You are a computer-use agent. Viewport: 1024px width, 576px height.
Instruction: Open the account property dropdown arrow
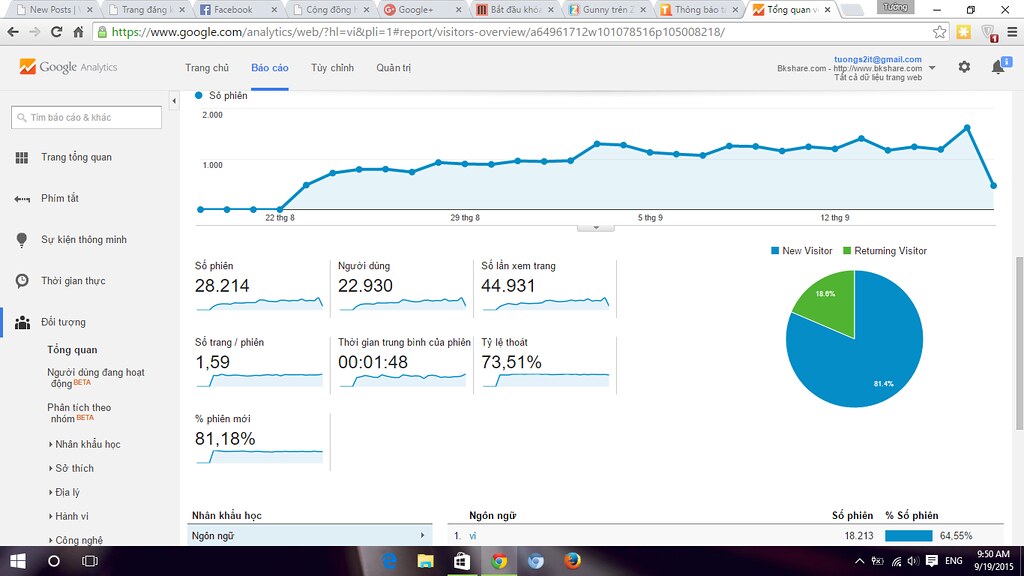coord(932,68)
